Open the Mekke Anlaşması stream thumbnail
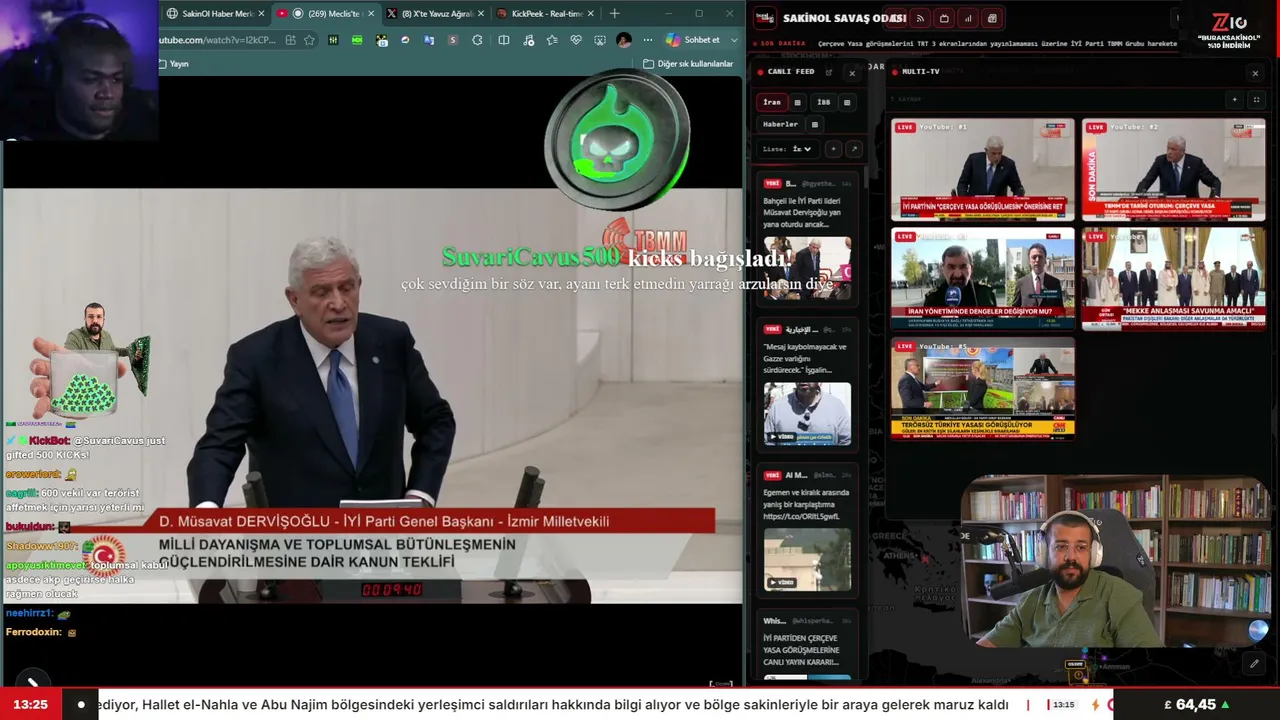 coord(1173,278)
